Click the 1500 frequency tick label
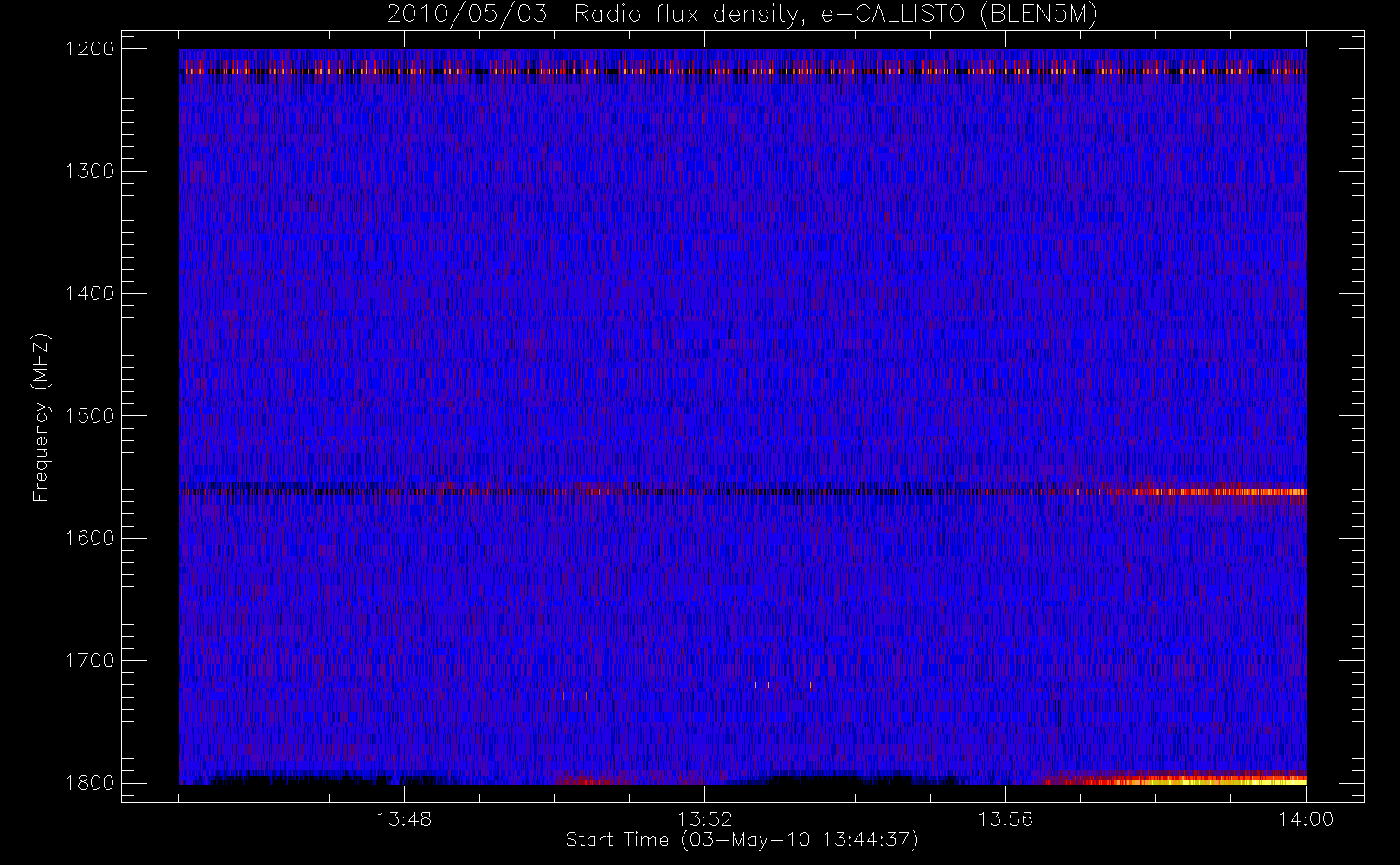The height and width of the screenshot is (865, 1400). (90, 416)
